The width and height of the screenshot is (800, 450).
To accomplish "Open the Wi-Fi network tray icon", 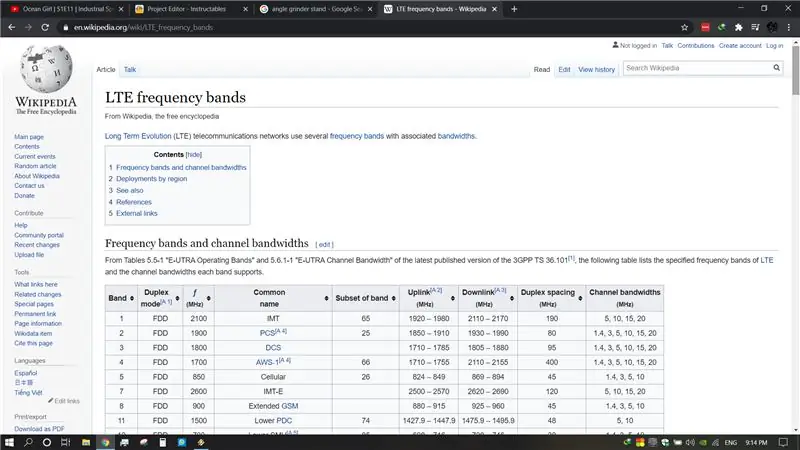I will click(x=715, y=442).
